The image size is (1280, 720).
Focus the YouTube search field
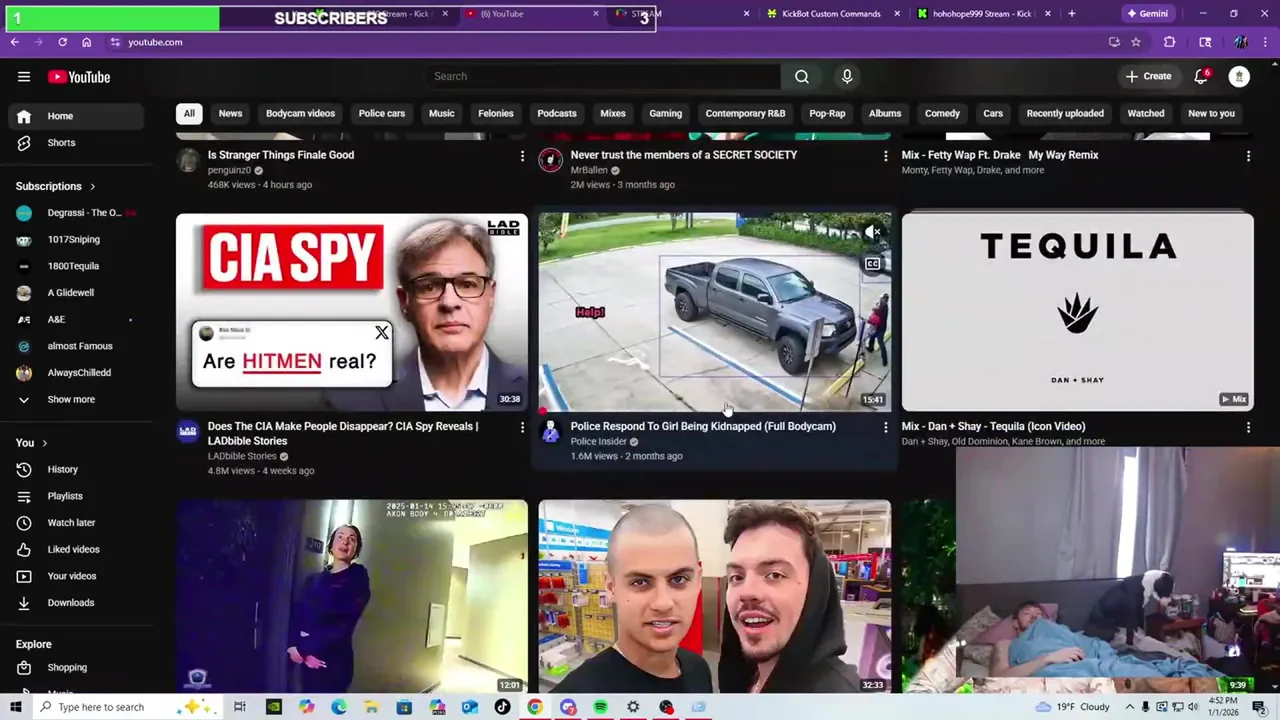point(603,76)
